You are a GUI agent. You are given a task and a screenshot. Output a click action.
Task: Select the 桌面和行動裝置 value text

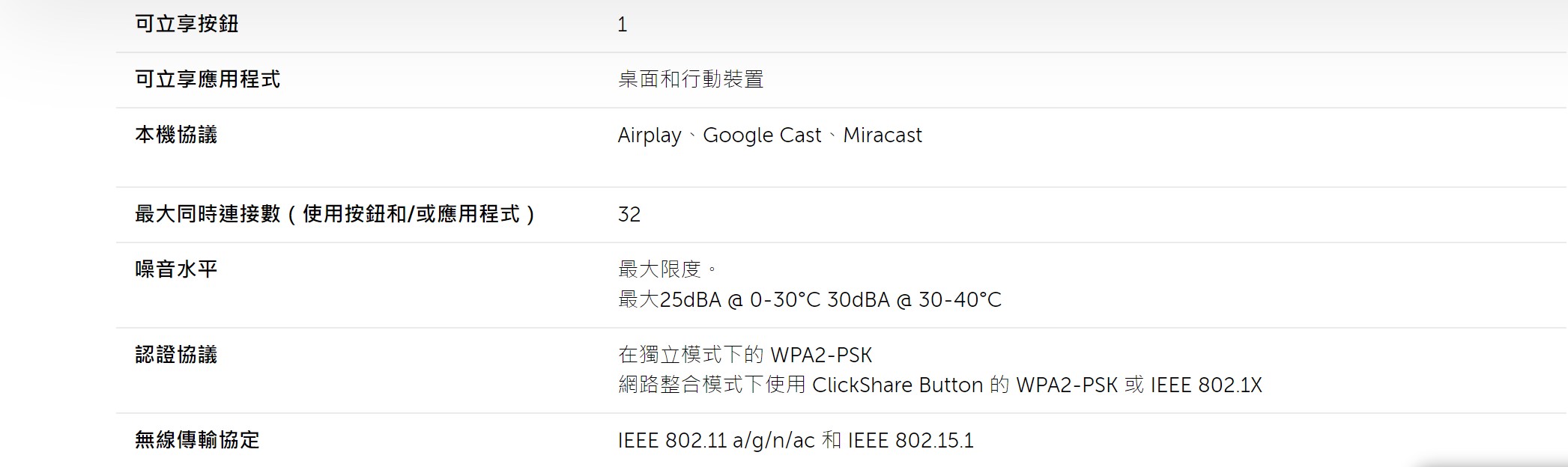[691, 79]
